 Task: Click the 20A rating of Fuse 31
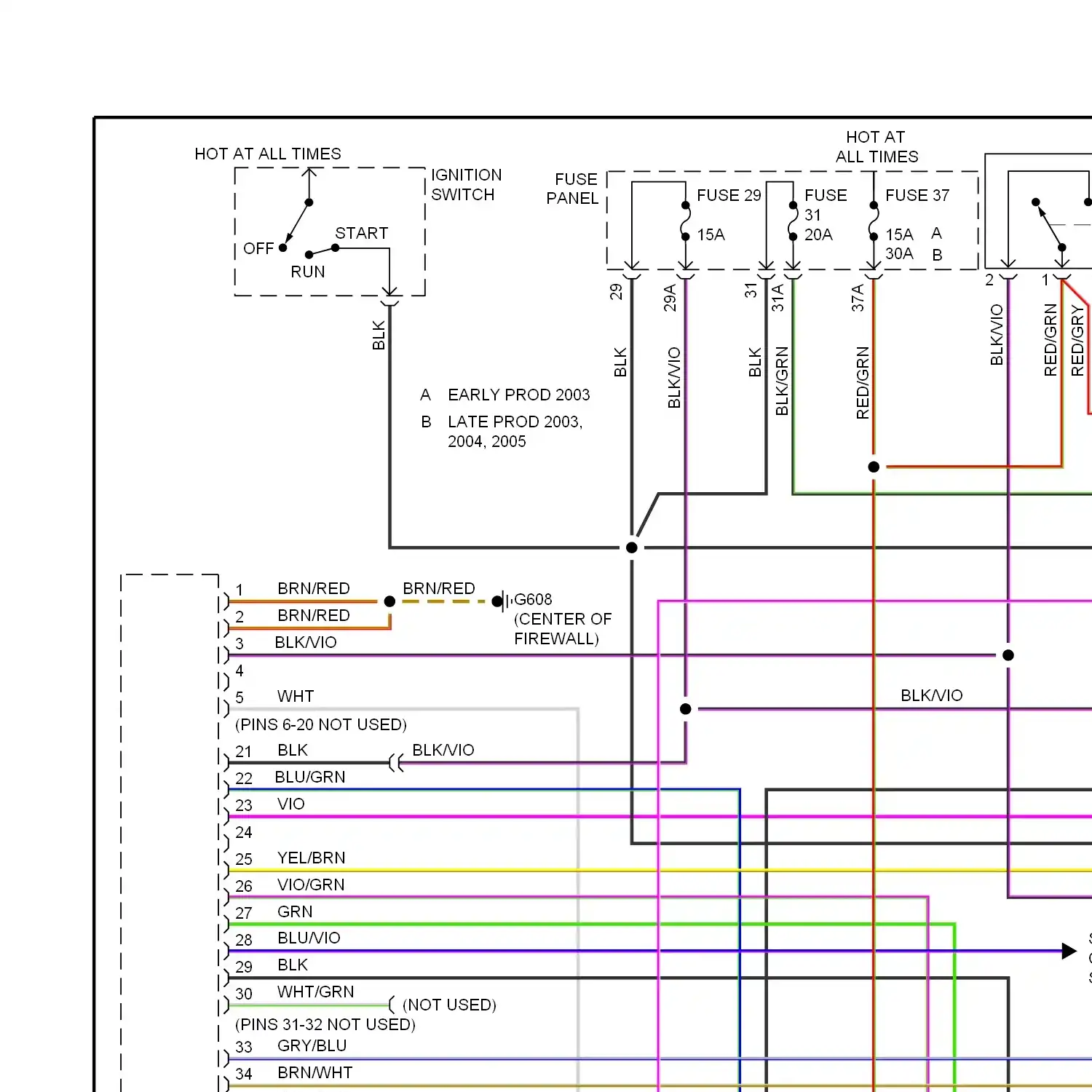818,234
